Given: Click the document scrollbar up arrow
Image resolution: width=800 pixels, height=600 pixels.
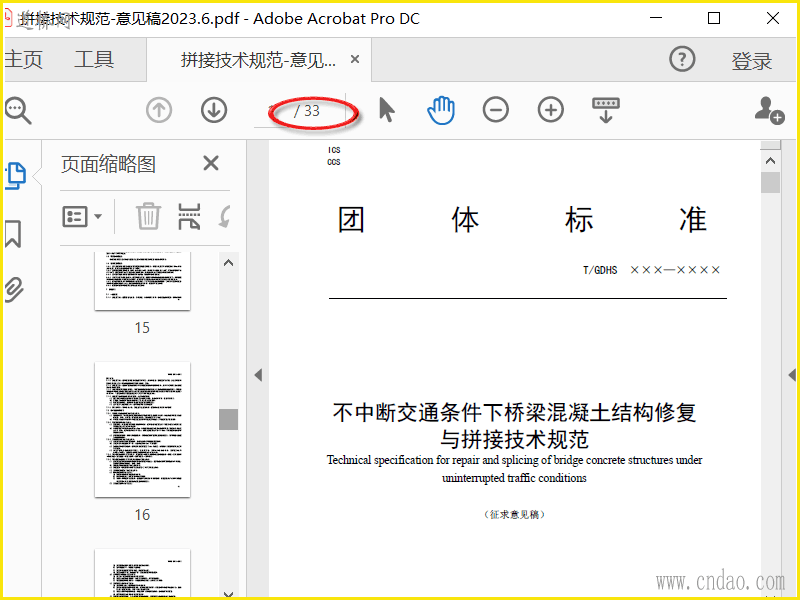Looking at the screenshot, I should click(770, 161).
